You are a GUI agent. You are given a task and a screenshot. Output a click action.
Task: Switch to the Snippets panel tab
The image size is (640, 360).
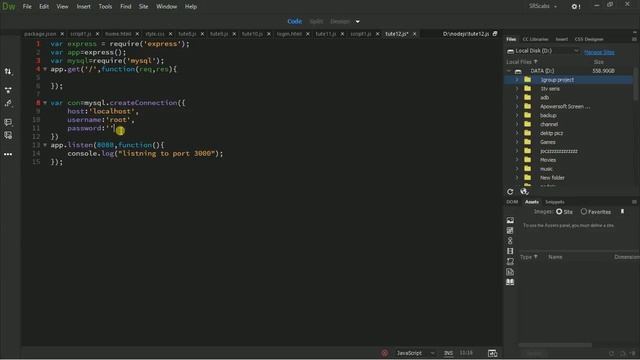[x=555, y=202]
